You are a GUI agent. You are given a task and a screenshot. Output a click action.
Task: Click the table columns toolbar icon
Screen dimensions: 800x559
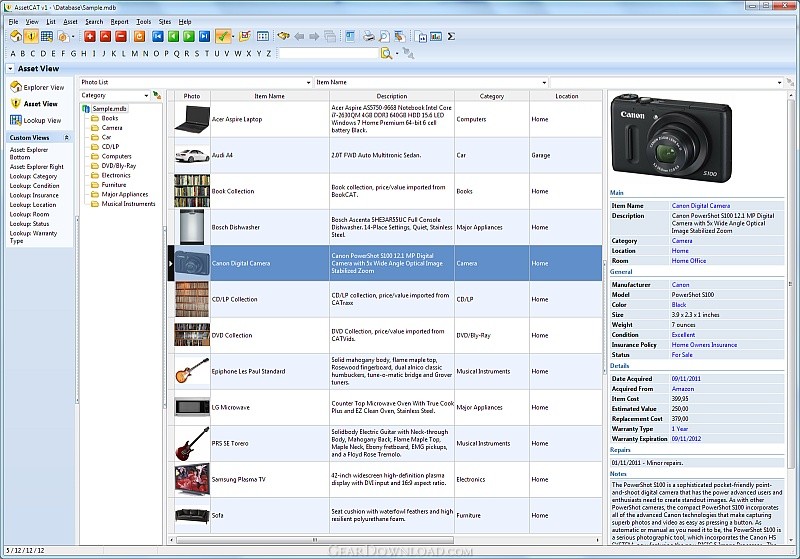pos(263,36)
